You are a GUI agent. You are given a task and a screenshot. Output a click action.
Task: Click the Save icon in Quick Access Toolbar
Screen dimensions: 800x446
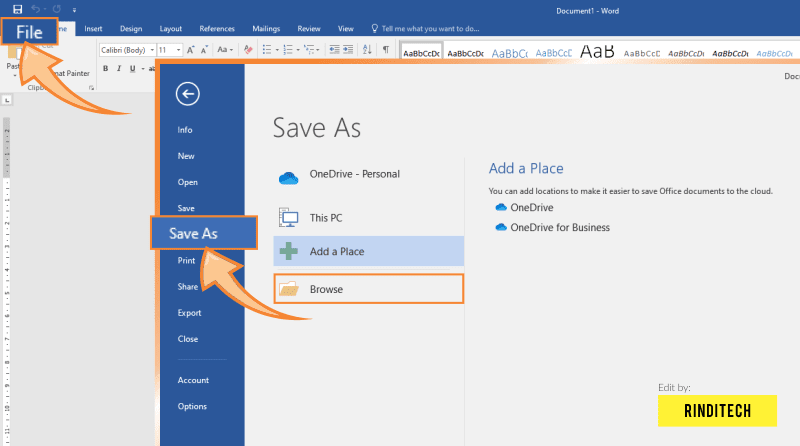(17, 9)
